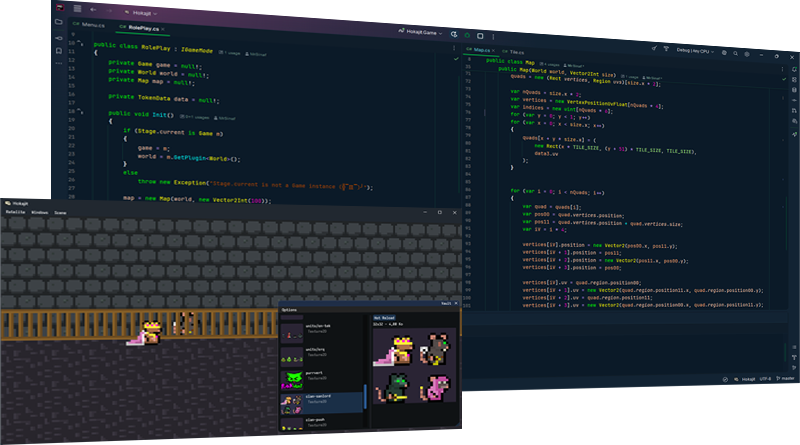Click the Hot Reload button in Options
This screenshot has width=800, height=445.
(x=384, y=318)
